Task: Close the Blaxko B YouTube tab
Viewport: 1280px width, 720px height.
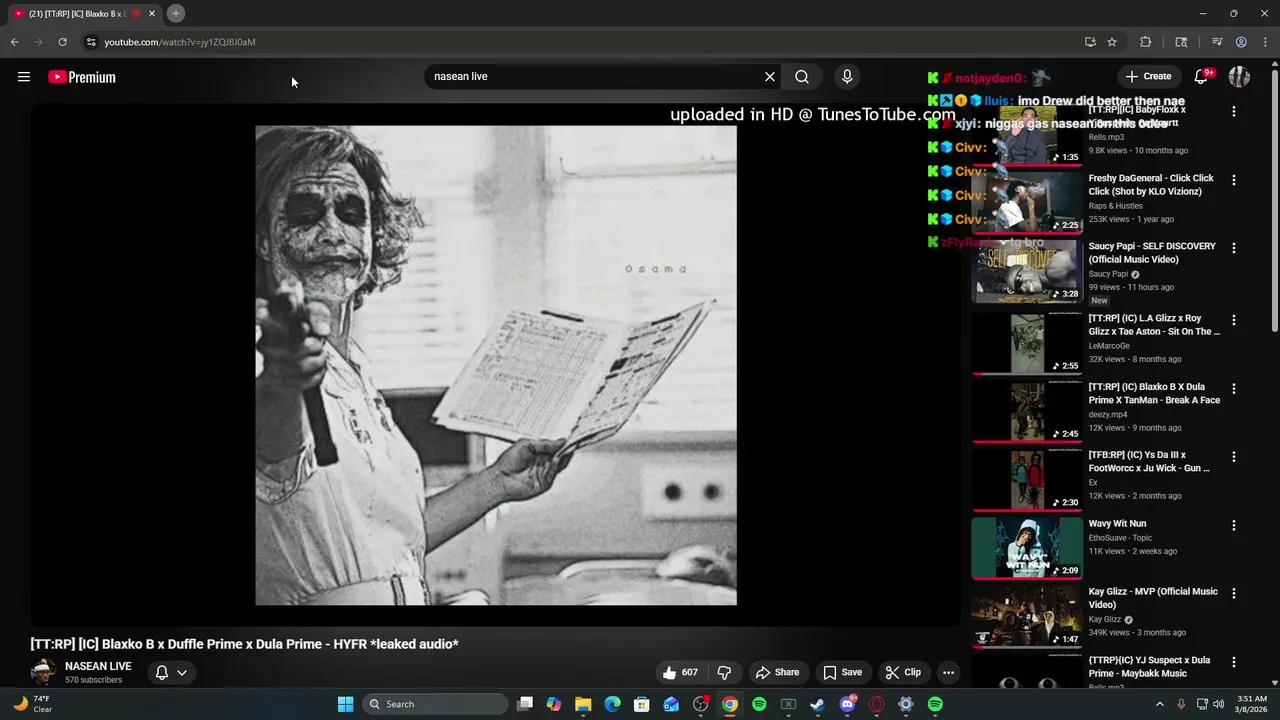Action: coord(152,14)
